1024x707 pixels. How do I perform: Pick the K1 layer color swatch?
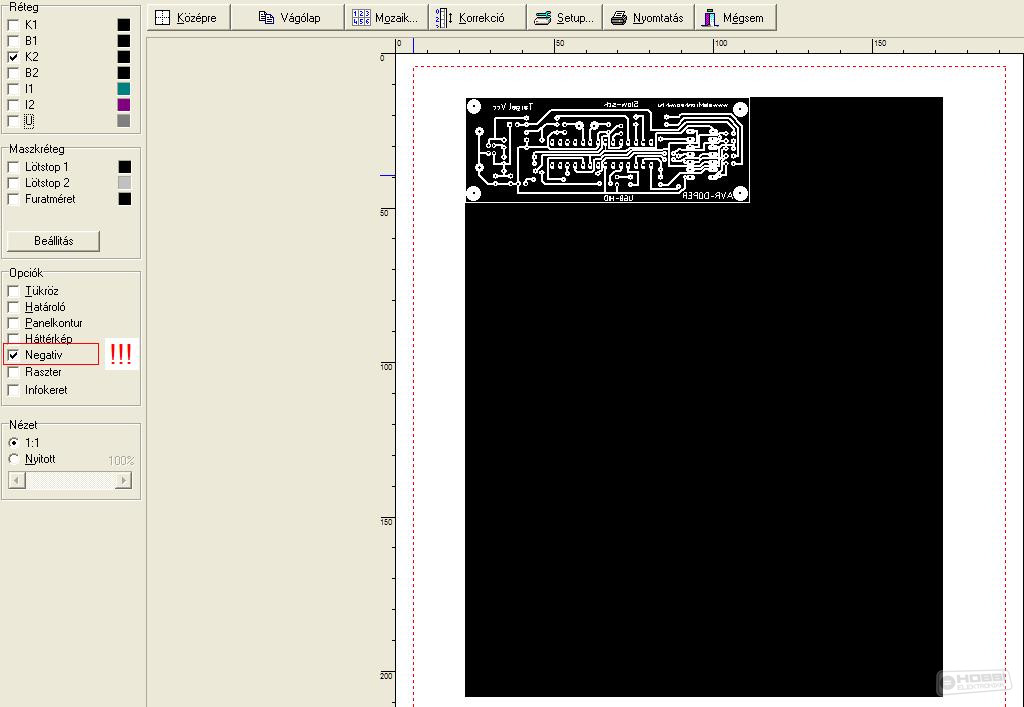(x=123, y=25)
